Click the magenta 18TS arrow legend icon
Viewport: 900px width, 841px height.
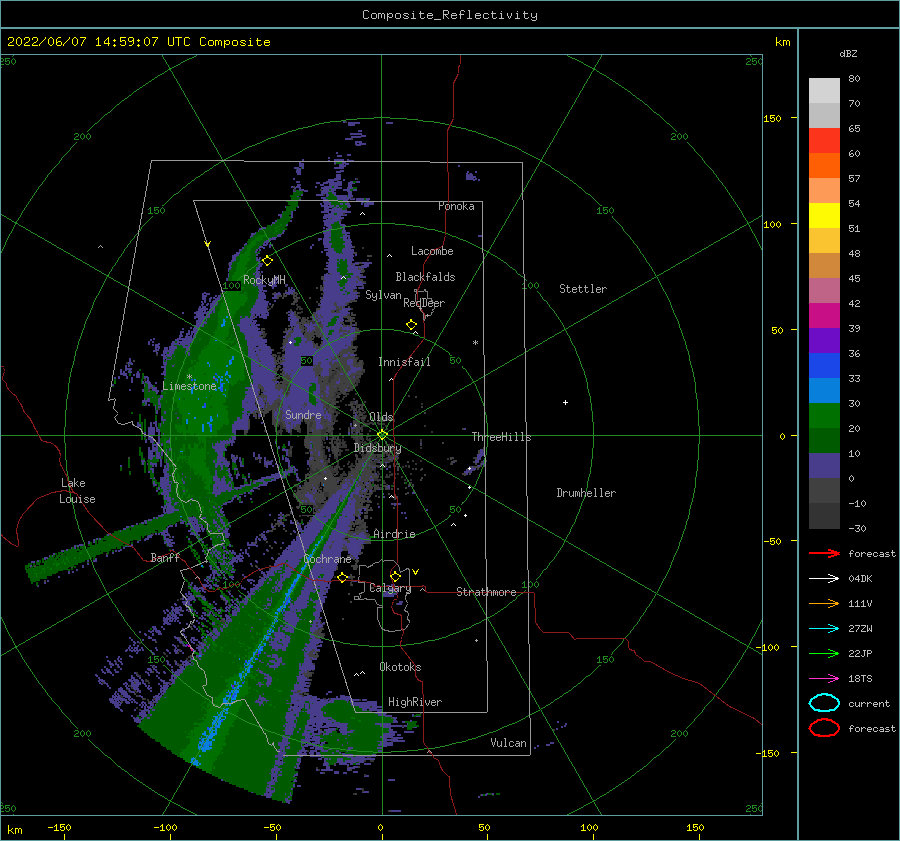pyautogui.click(x=824, y=679)
